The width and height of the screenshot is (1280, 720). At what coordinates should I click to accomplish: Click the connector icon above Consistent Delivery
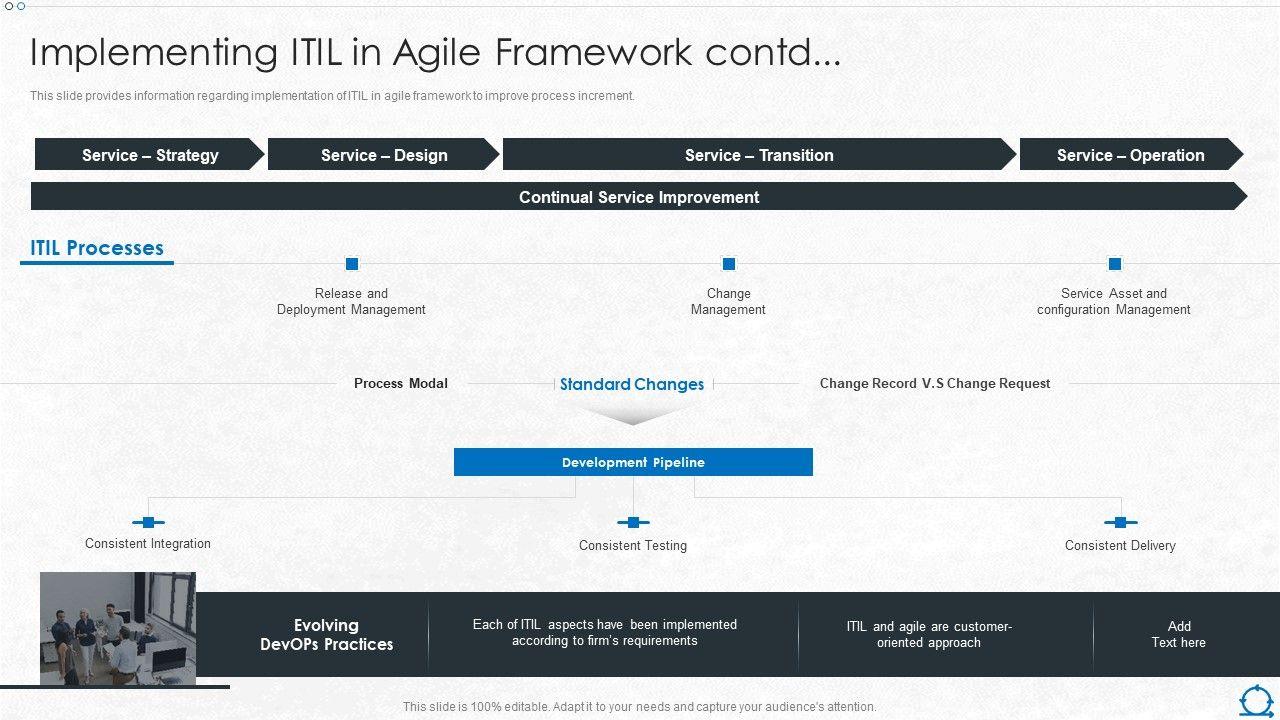(1120, 522)
